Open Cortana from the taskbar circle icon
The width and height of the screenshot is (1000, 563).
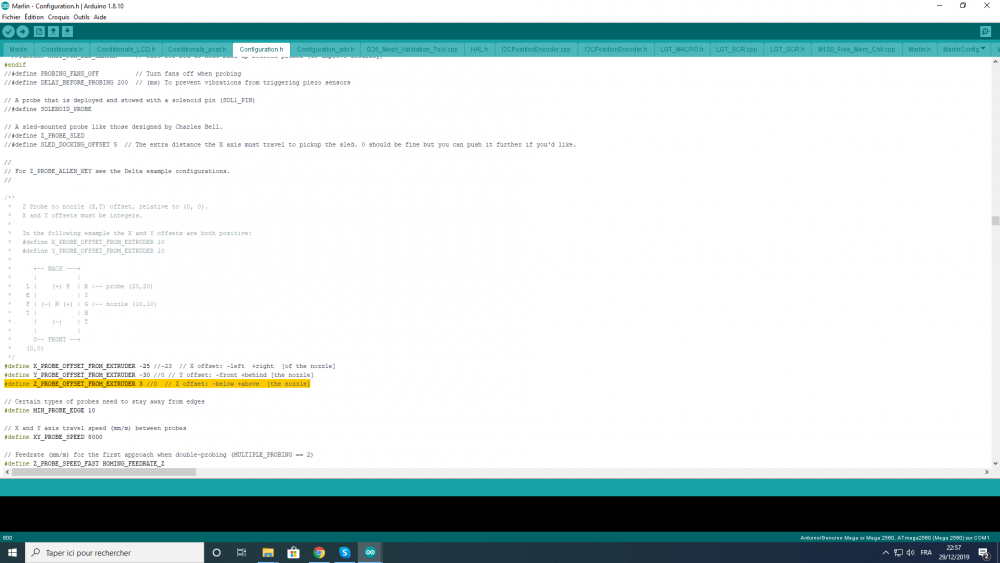tap(216, 553)
